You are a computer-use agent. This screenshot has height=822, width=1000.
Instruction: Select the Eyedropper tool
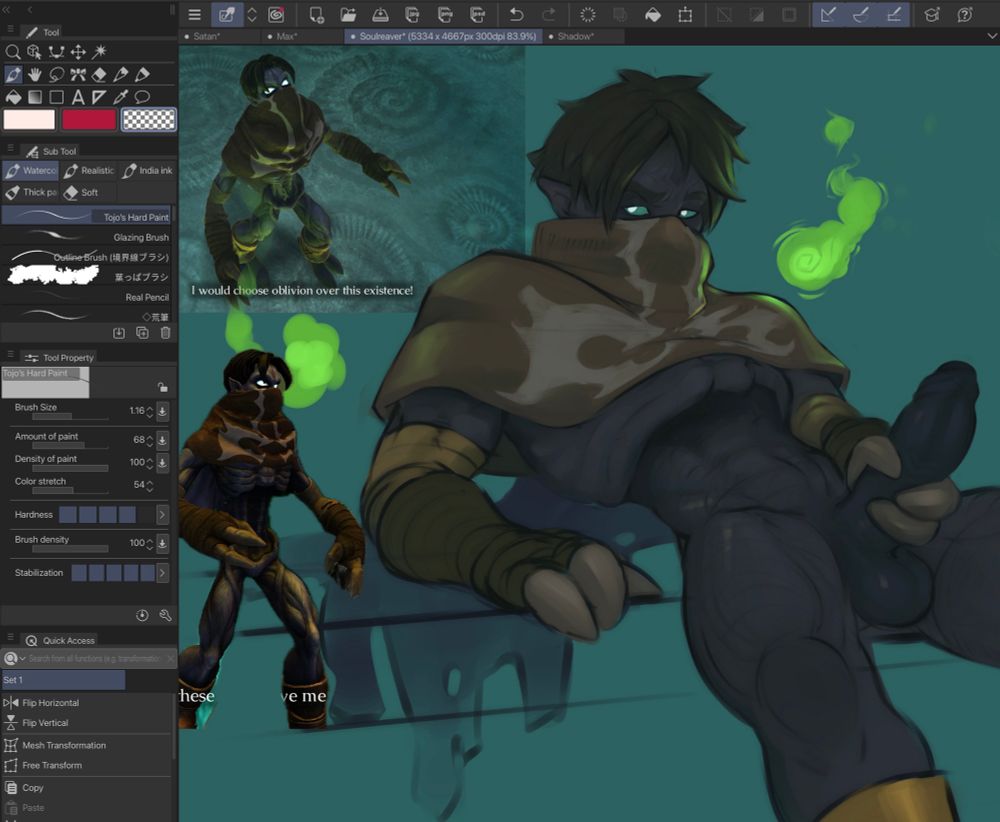[121, 97]
